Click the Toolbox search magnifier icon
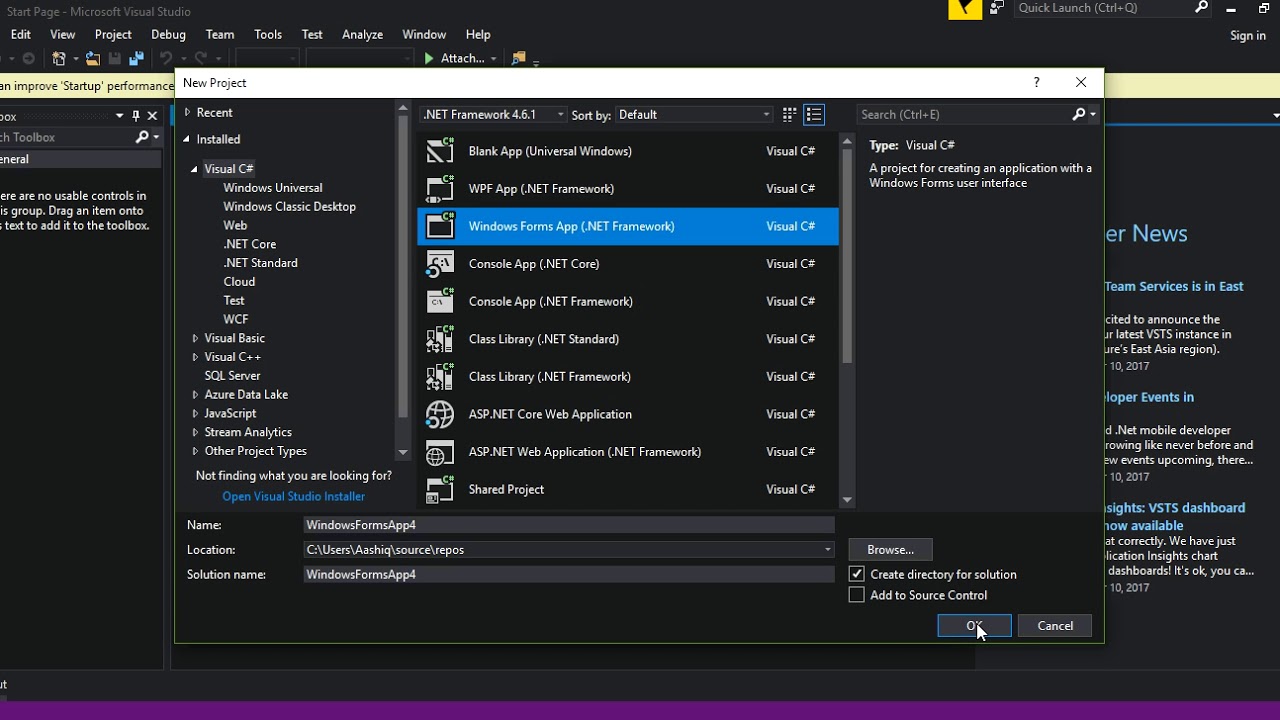The image size is (1280, 720). (x=142, y=137)
